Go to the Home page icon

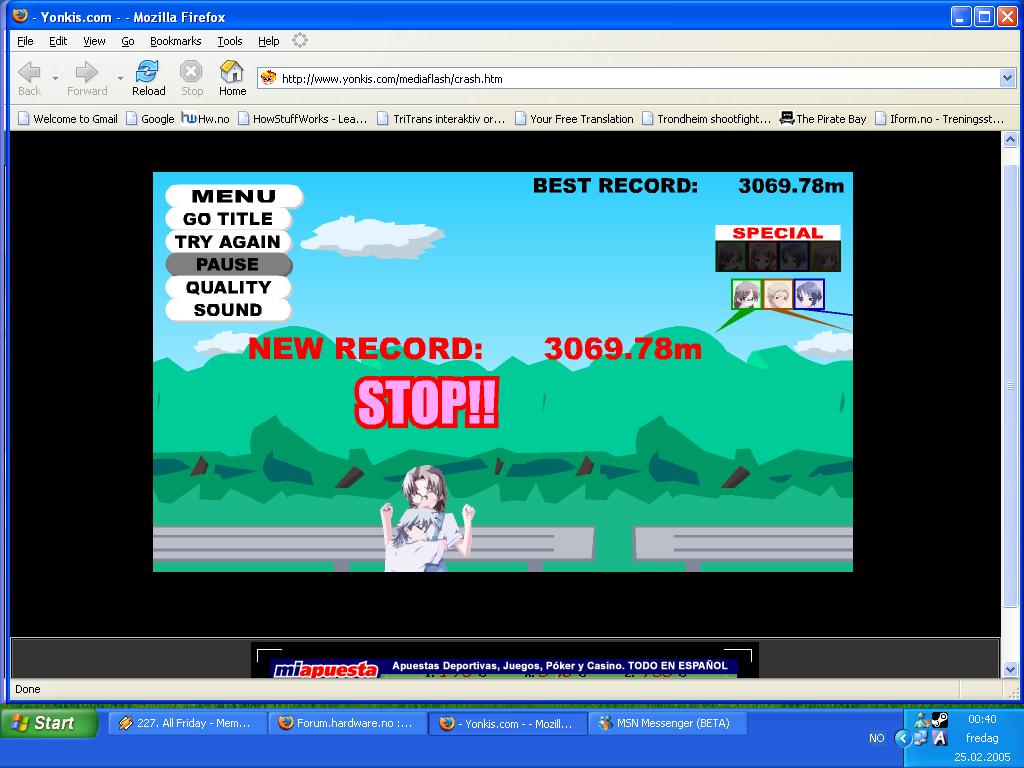point(232,78)
